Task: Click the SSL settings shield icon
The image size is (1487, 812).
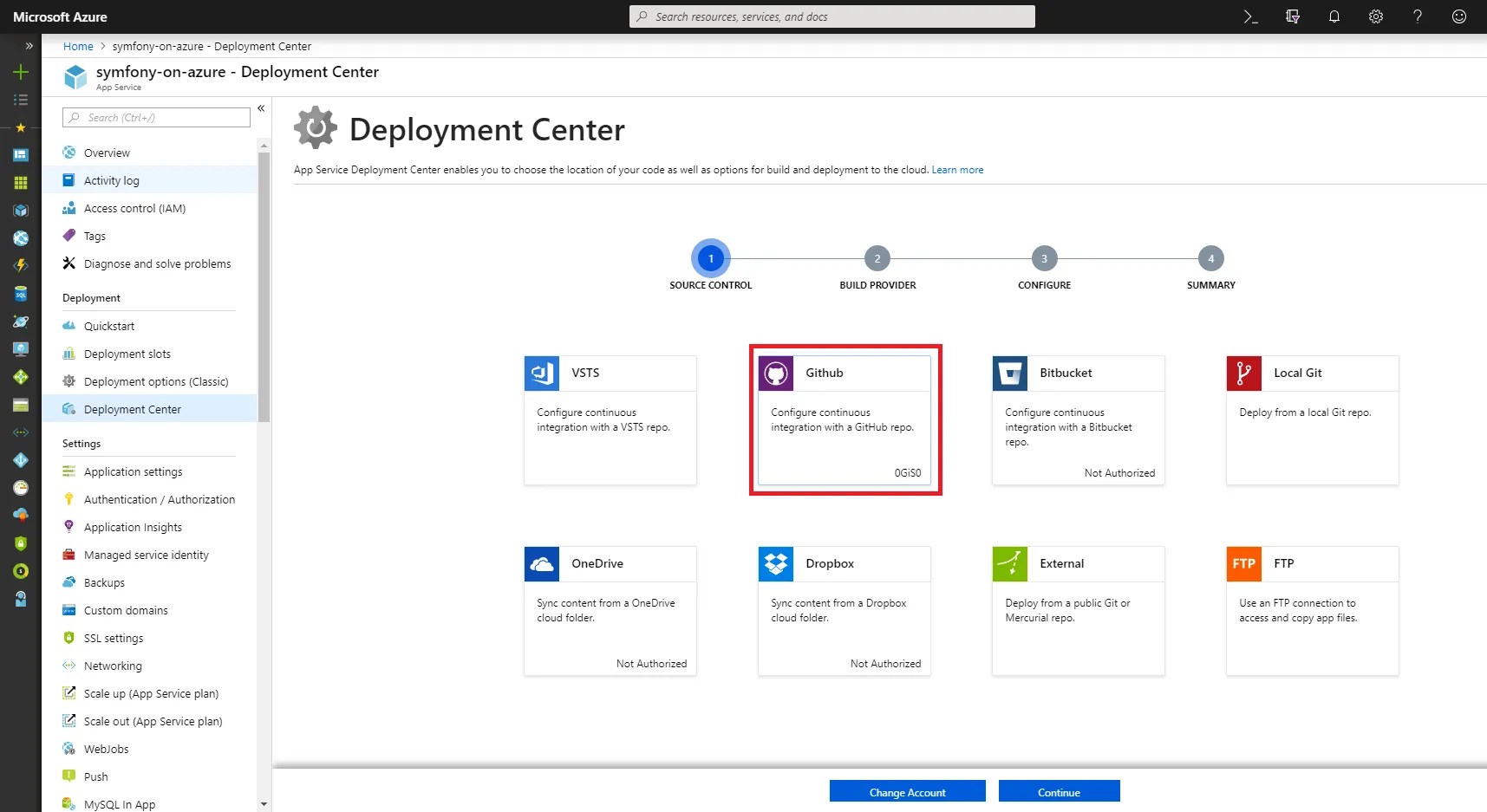Action: [x=69, y=638]
